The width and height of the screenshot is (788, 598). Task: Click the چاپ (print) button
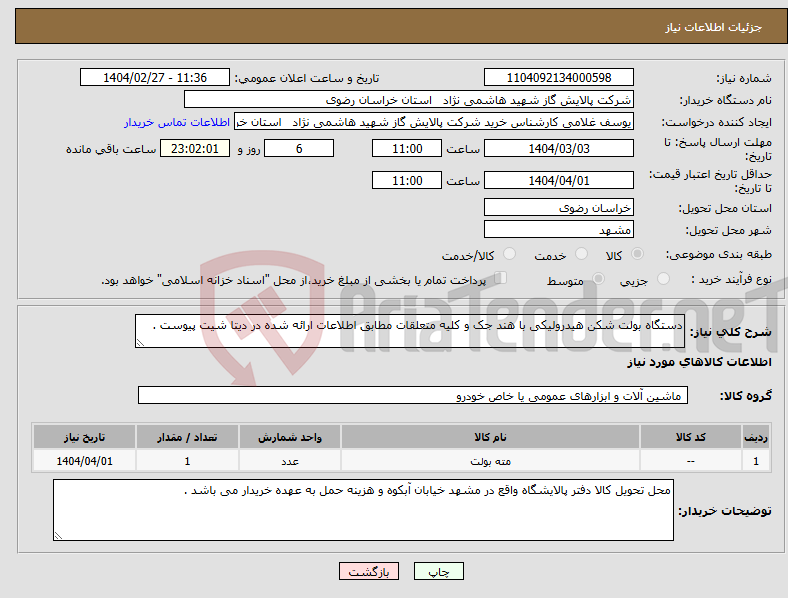[x=438, y=571]
